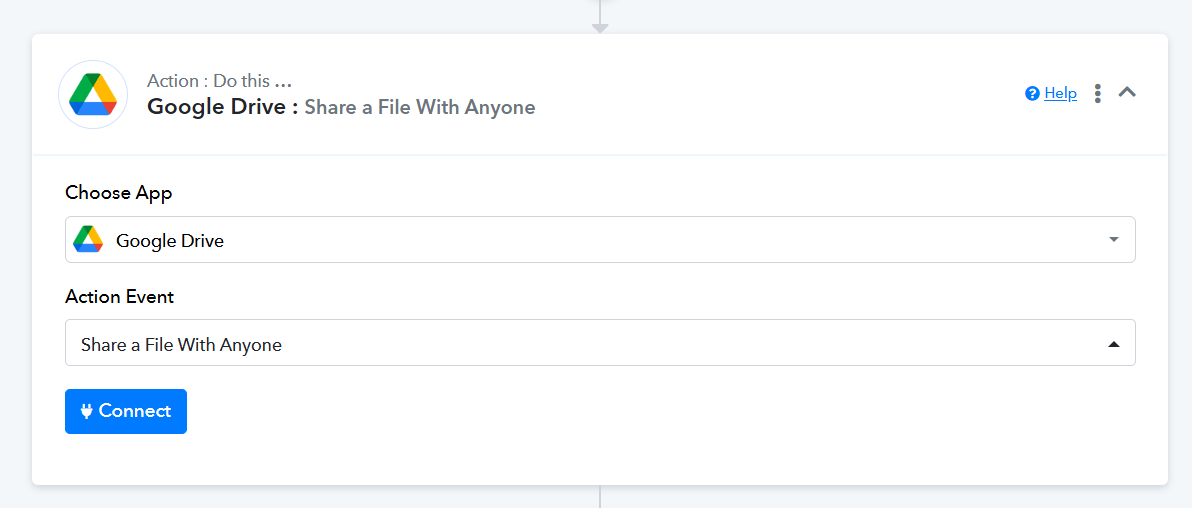The width and height of the screenshot is (1192, 508).
Task: Click the connector line below the action card
Action: pos(600,497)
